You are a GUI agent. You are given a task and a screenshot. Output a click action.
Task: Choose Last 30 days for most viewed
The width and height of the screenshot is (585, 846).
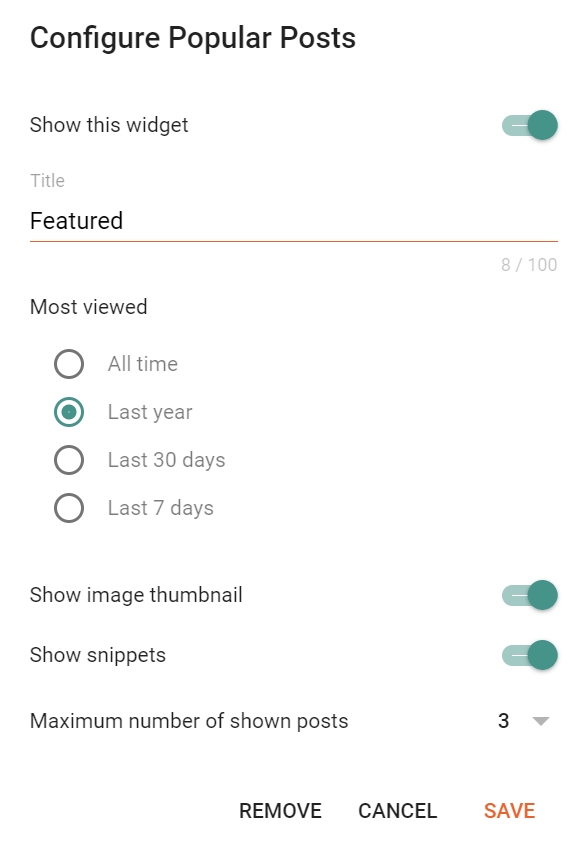point(69,460)
